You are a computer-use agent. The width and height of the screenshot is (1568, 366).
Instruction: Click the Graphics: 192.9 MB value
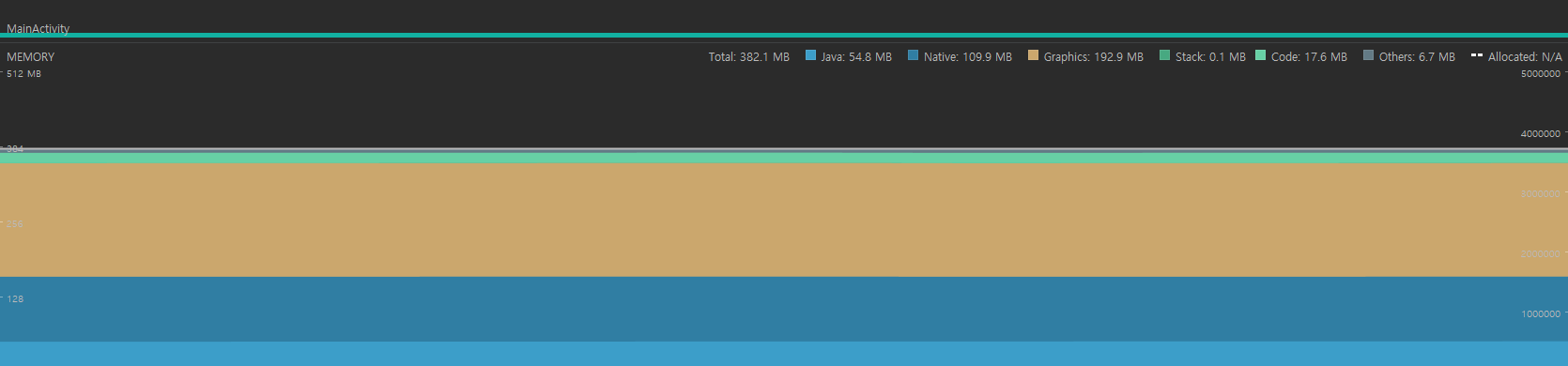(x=1094, y=57)
